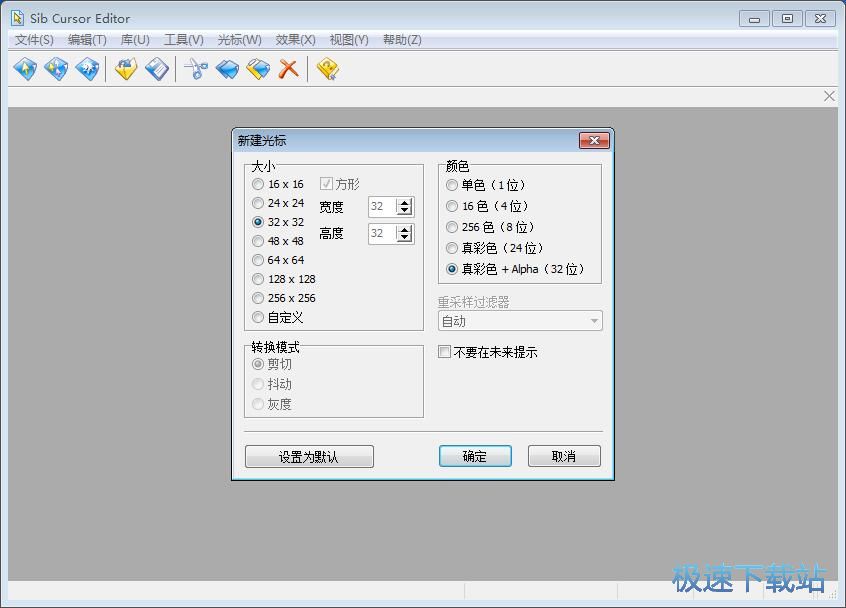The width and height of the screenshot is (846, 608).
Task: Select the Cut scissors icon
Action: [x=196, y=68]
